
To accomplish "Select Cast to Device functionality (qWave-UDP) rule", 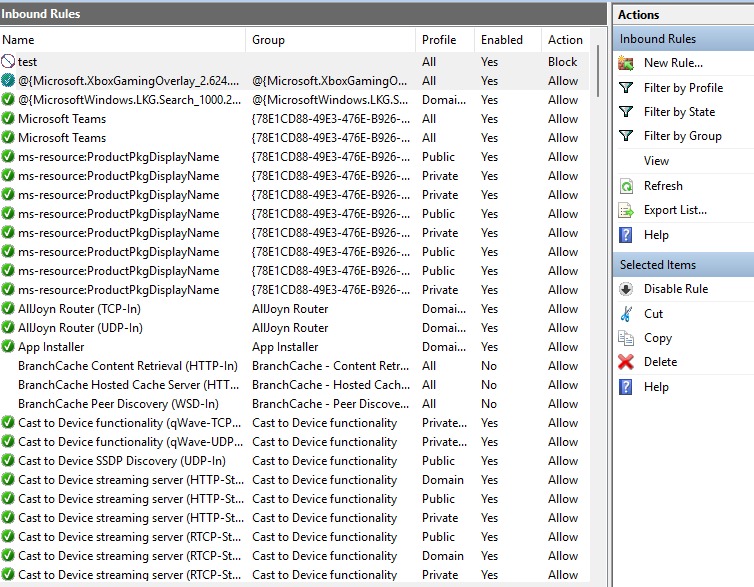I will (x=130, y=442).
